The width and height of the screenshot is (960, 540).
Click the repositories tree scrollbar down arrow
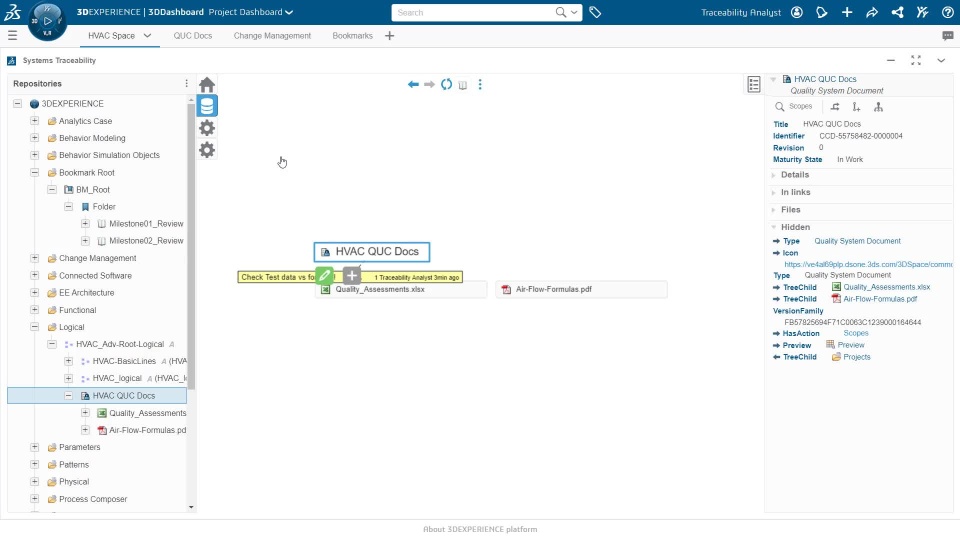(x=191, y=507)
